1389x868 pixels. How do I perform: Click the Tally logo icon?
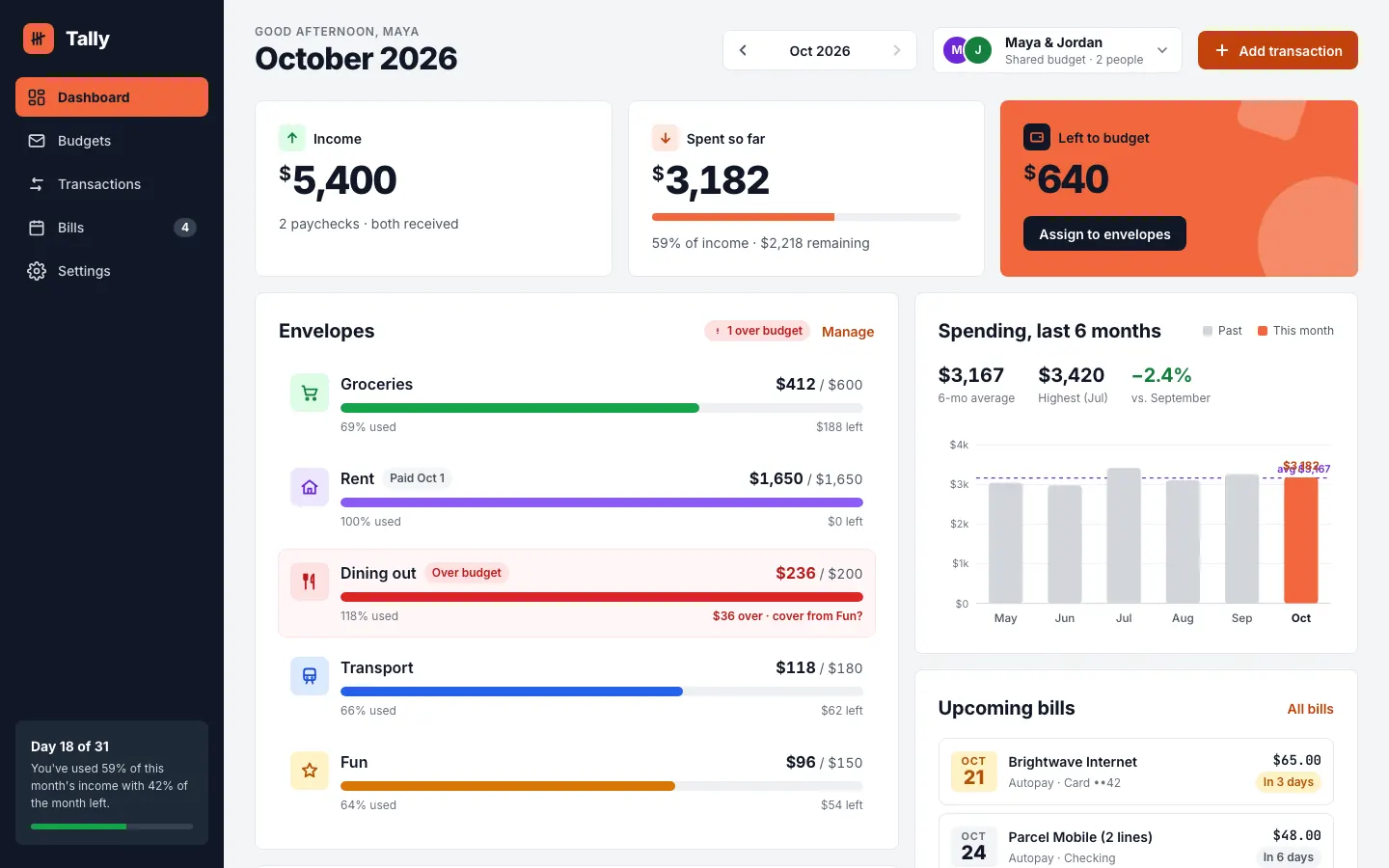tap(39, 39)
